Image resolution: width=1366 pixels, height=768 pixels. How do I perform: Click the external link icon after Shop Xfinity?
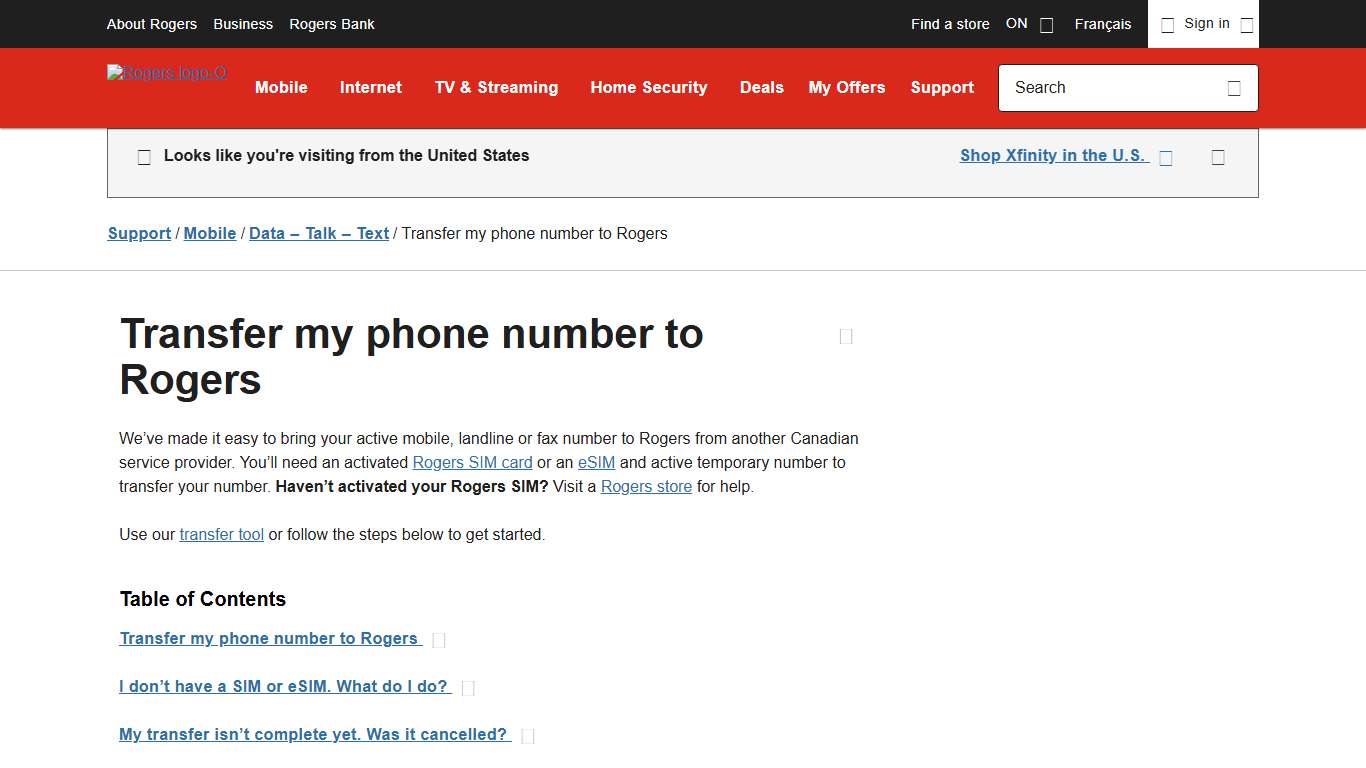pyautogui.click(x=1165, y=157)
